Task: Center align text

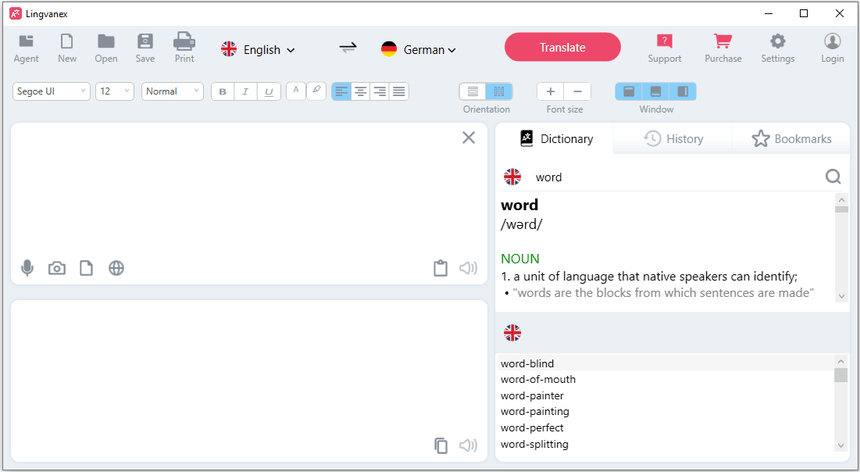Action: (360, 92)
